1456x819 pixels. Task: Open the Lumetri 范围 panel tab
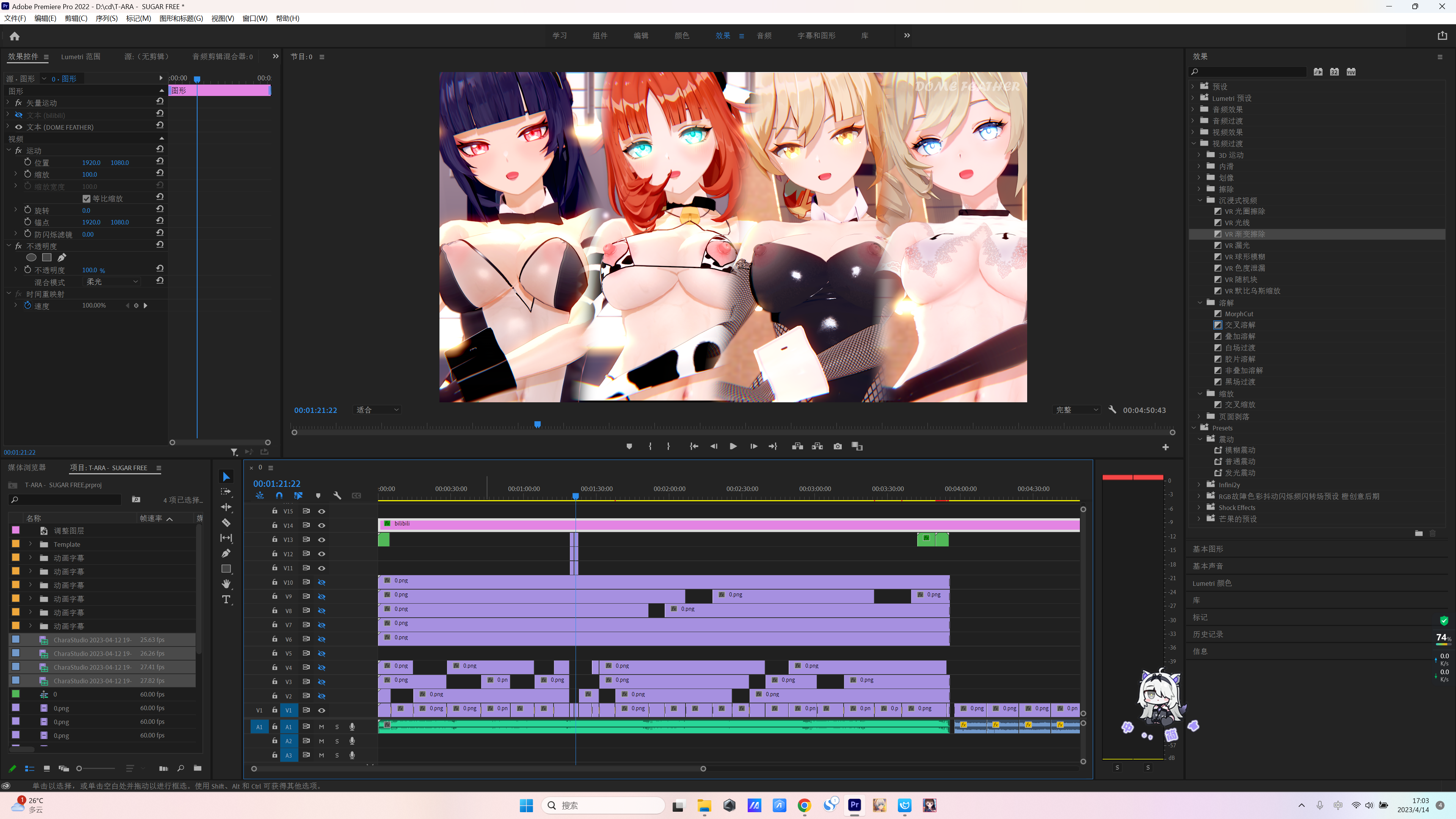81,56
